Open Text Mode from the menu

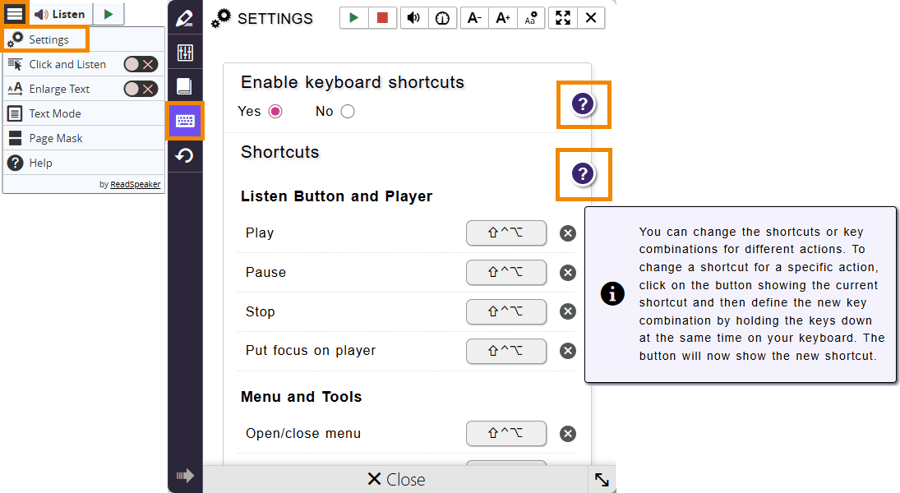tap(54, 114)
